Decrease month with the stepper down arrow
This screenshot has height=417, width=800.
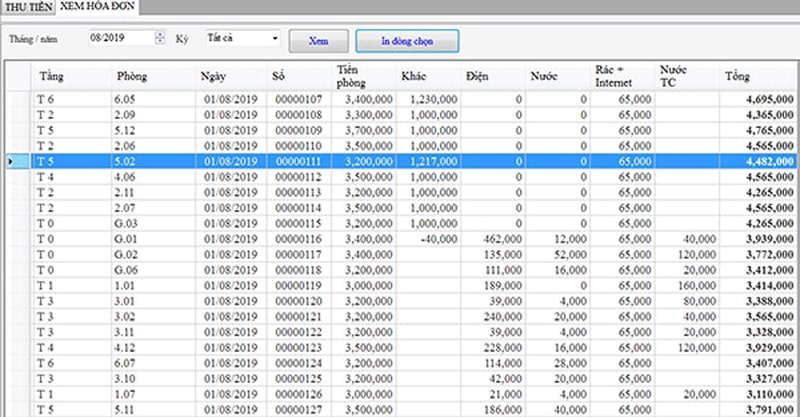click(160, 41)
